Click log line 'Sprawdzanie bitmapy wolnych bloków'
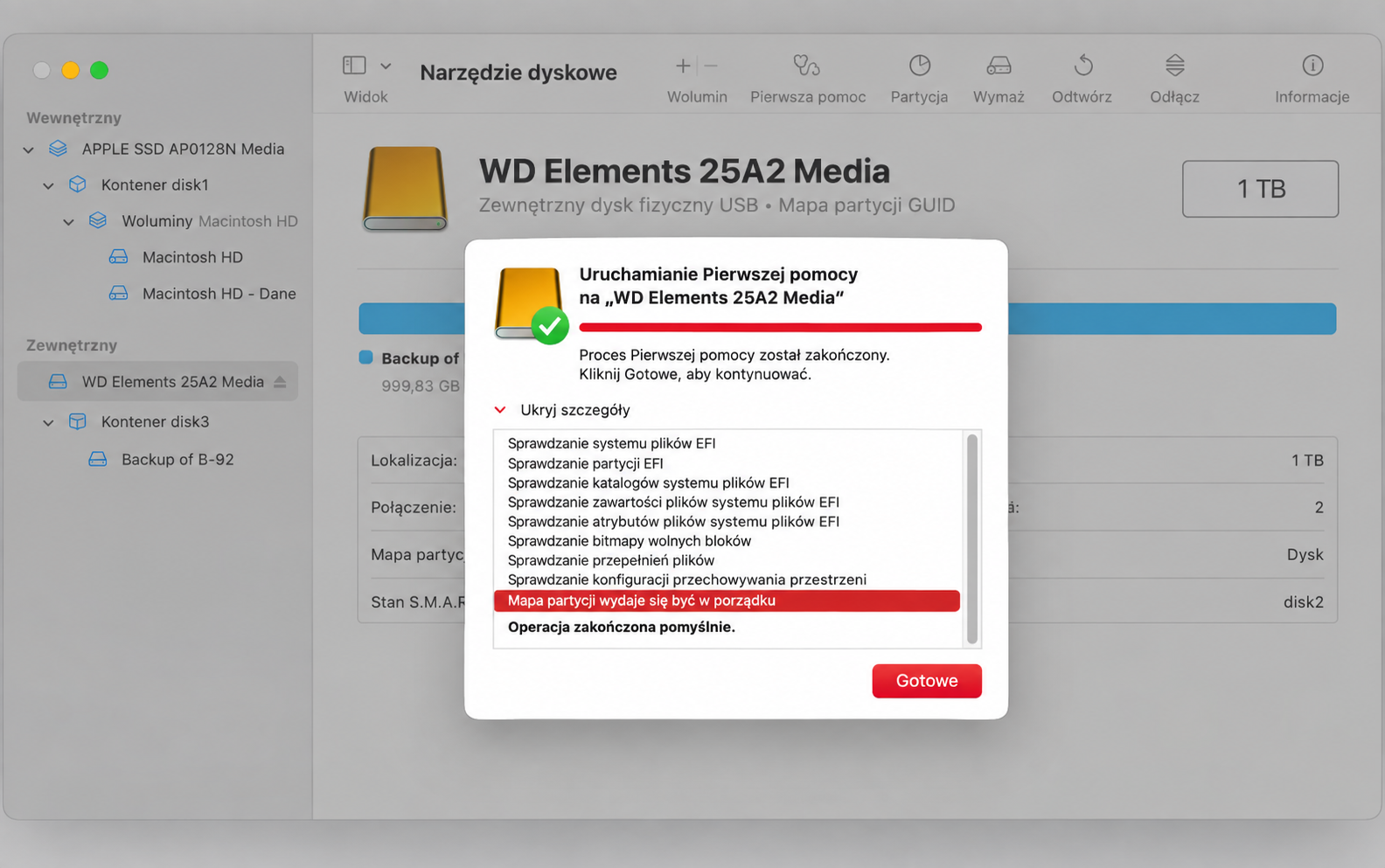 (x=630, y=540)
